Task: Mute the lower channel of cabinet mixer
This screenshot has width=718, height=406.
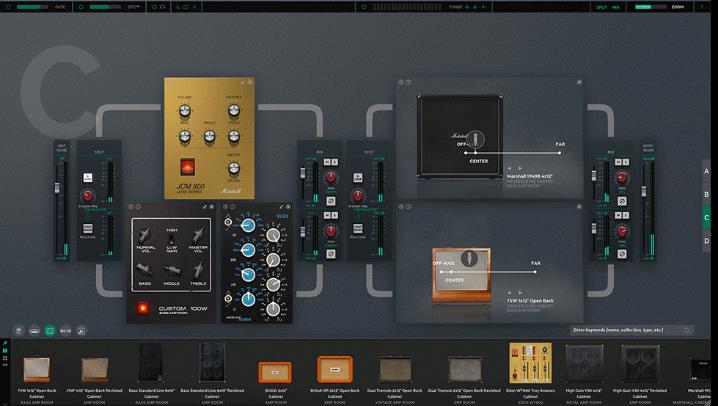Action: pyautogui.click(x=618, y=215)
